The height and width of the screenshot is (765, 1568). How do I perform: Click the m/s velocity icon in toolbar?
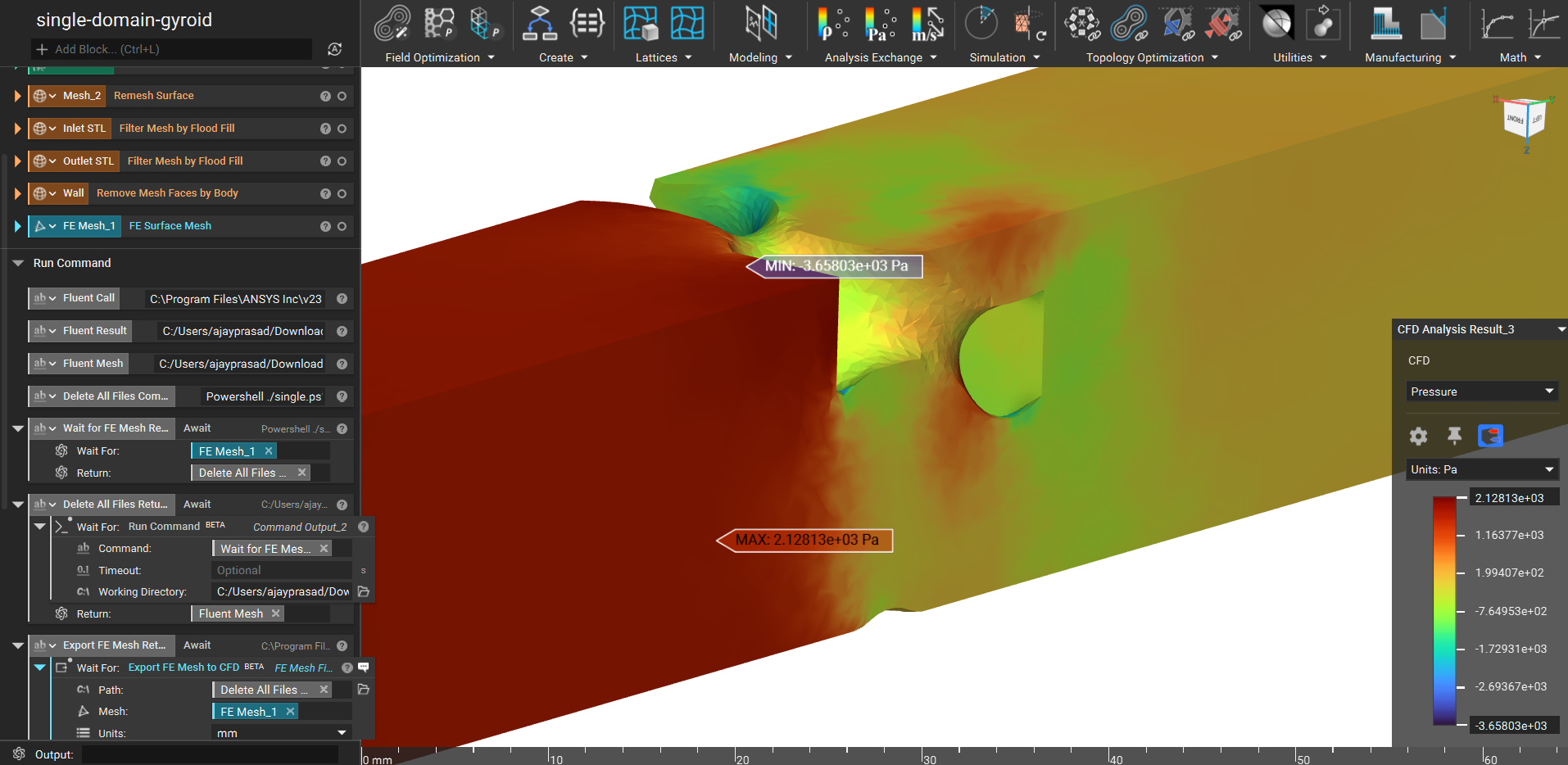tap(927, 24)
